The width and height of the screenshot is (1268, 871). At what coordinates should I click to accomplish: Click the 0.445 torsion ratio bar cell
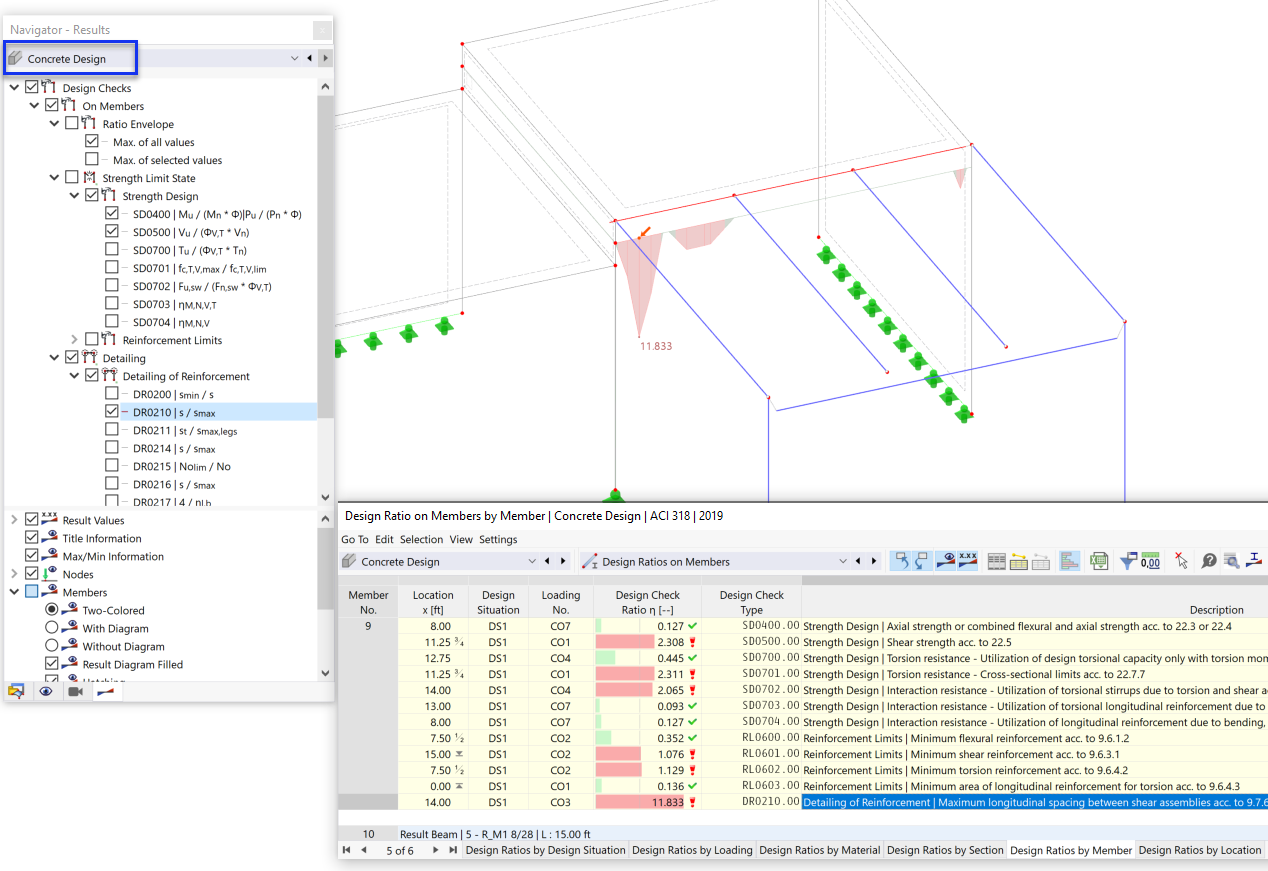click(647, 658)
